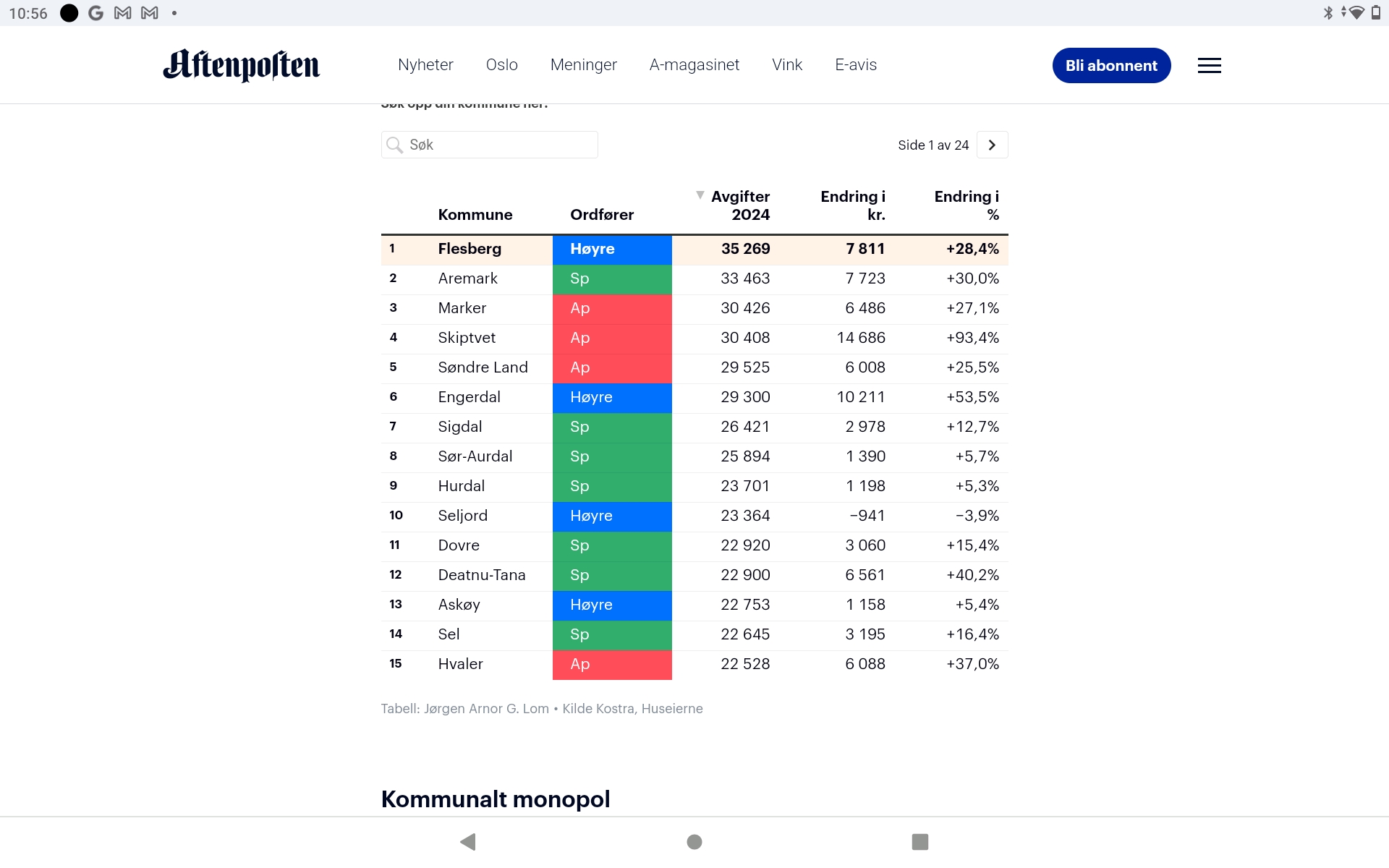1389x868 pixels.
Task: Go to next table page arrow
Action: pyautogui.click(x=992, y=145)
